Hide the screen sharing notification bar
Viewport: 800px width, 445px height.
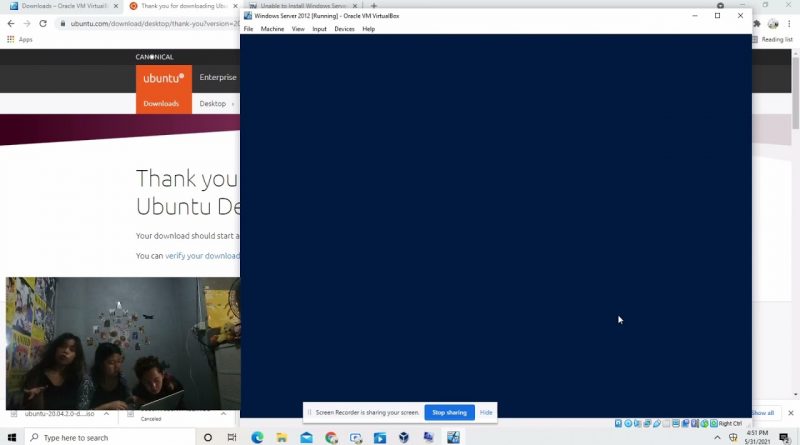click(x=486, y=412)
